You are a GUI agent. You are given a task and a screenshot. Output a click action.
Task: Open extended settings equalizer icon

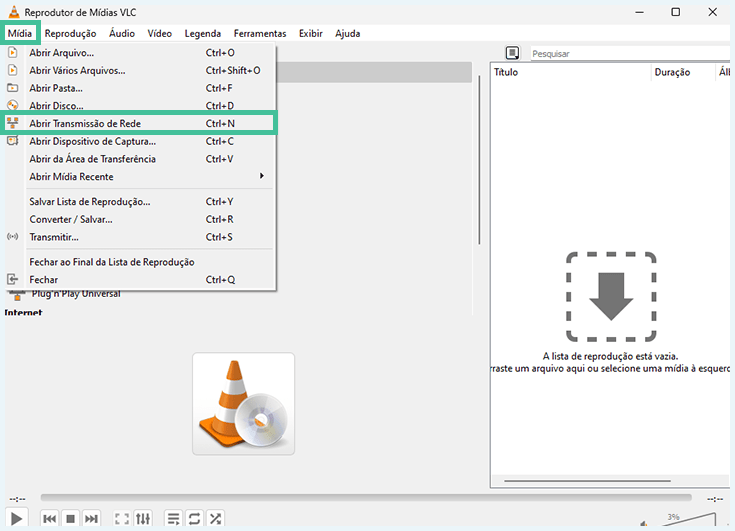pyautogui.click(x=143, y=518)
